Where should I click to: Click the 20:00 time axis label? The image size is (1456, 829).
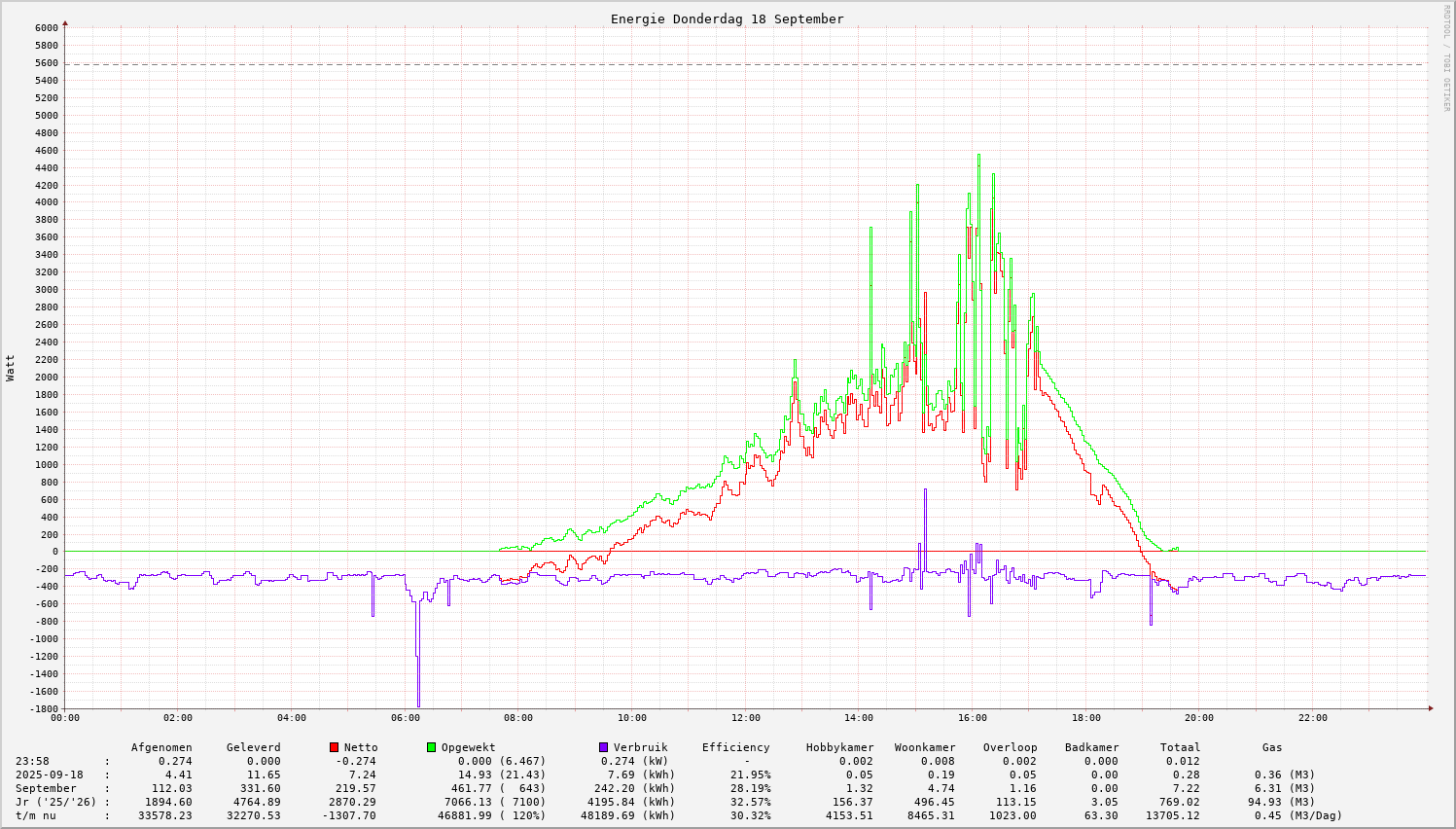click(x=1199, y=718)
